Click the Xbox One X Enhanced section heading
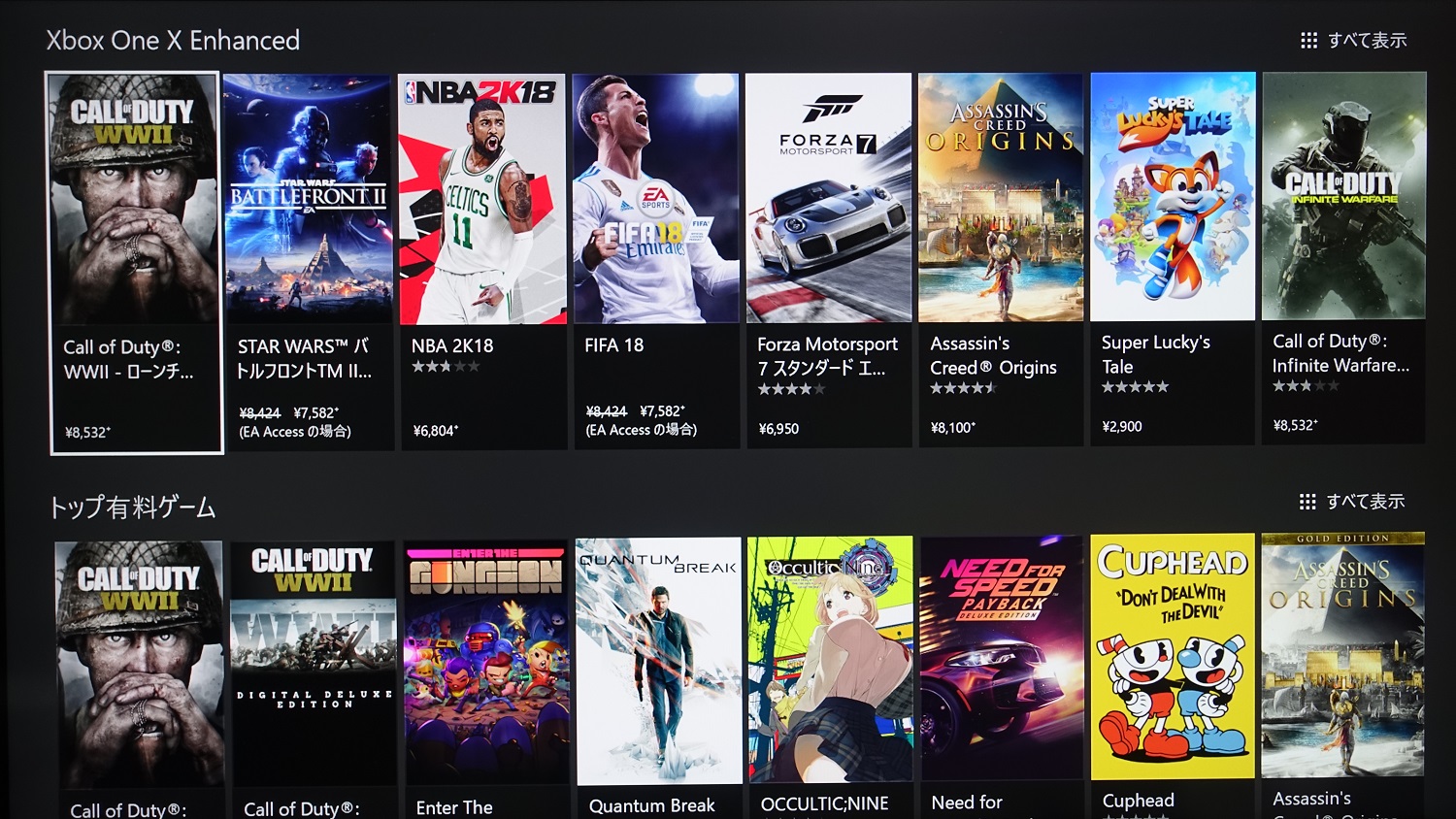The width and height of the screenshot is (1456, 819). [173, 41]
